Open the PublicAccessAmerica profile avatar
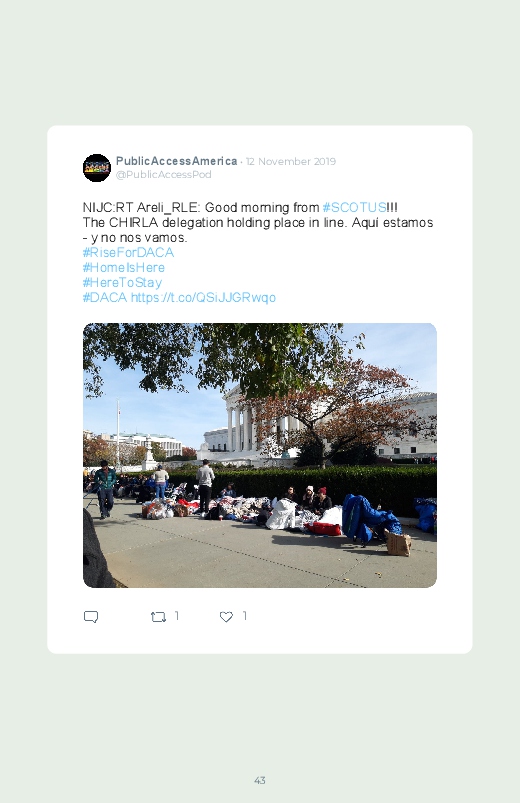The width and height of the screenshot is (520, 803). [97, 168]
